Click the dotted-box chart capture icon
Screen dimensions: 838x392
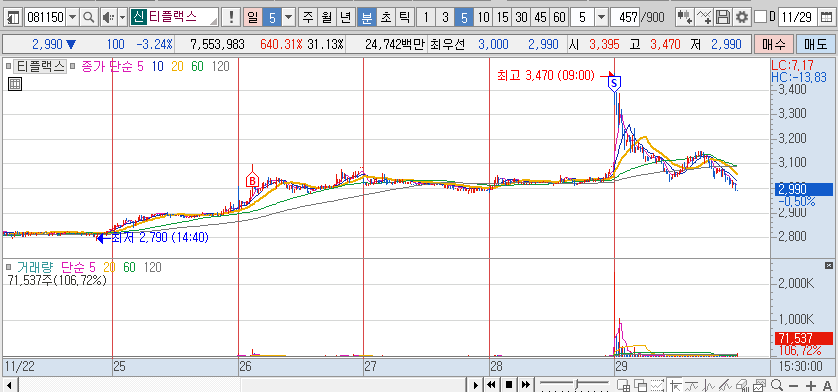(657, 385)
